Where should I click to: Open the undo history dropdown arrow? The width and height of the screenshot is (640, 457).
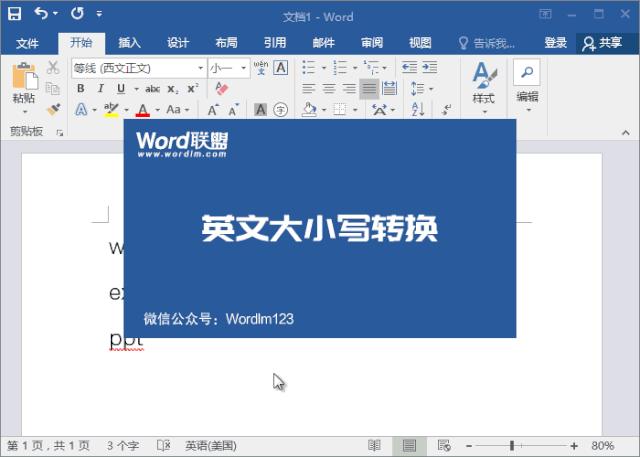point(55,13)
